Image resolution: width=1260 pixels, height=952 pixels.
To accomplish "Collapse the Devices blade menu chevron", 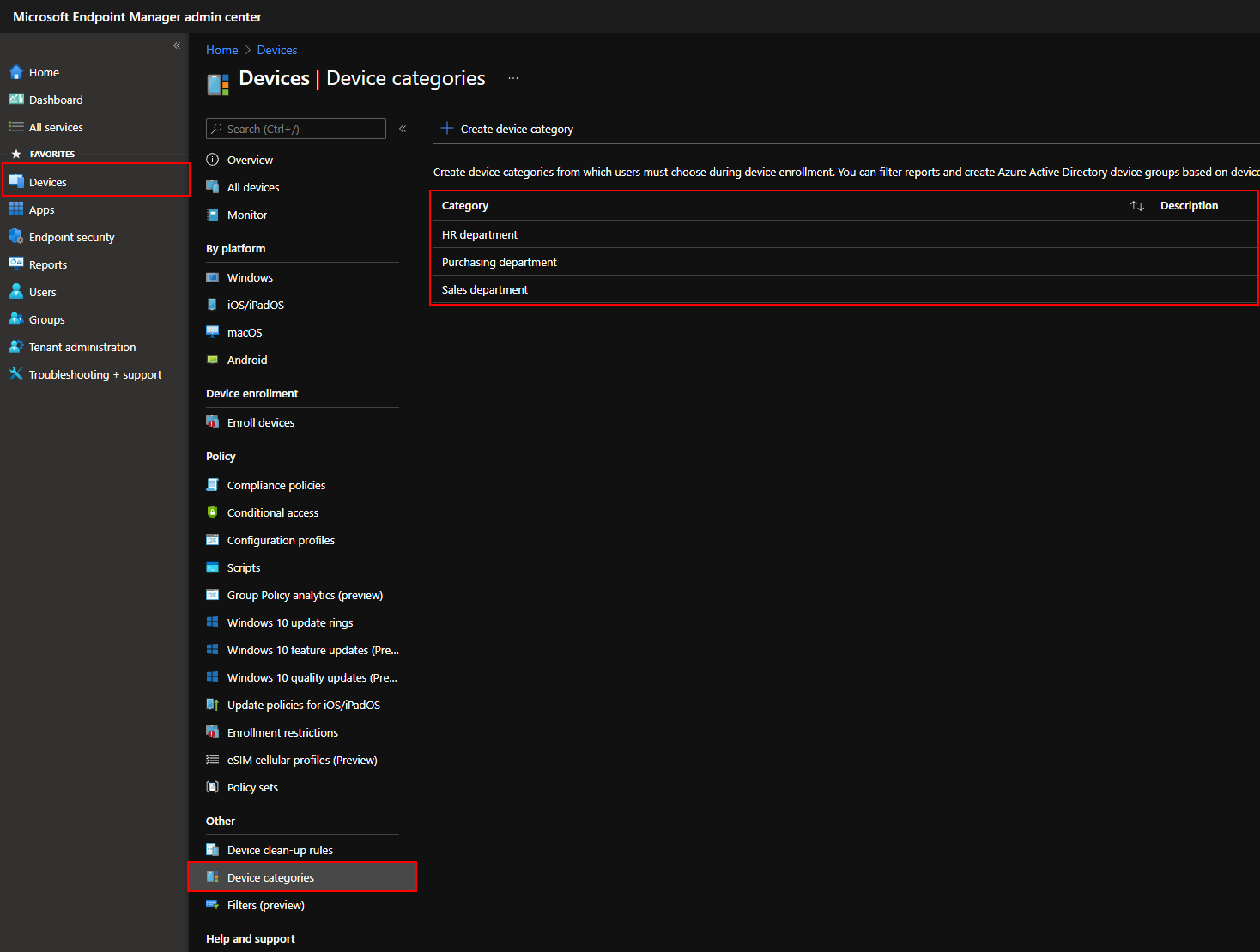I will pos(402,127).
